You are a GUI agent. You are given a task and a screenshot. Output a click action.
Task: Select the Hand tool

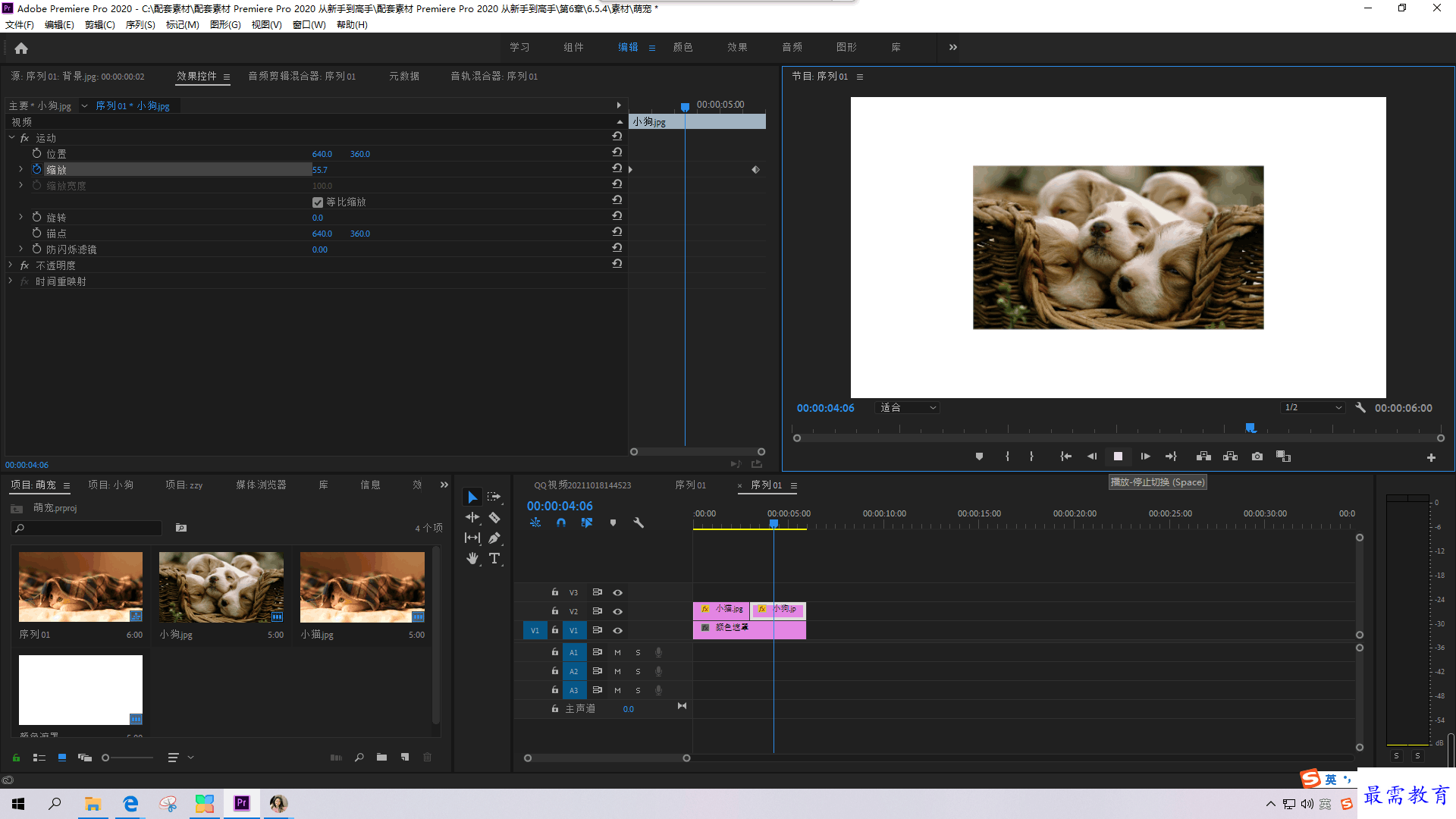[x=472, y=558]
